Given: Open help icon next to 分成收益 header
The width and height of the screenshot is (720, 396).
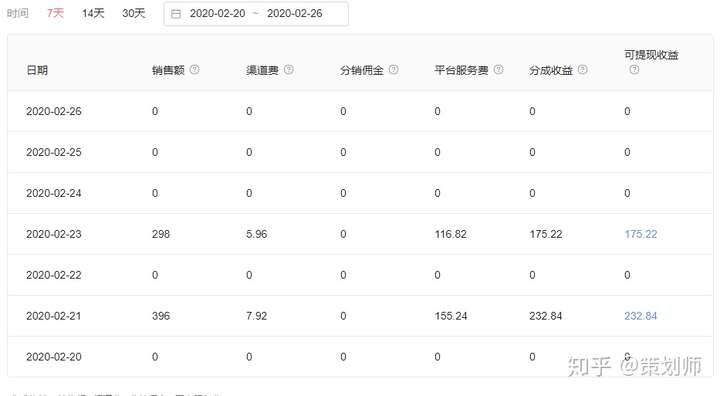Looking at the screenshot, I should pyautogui.click(x=582, y=69).
